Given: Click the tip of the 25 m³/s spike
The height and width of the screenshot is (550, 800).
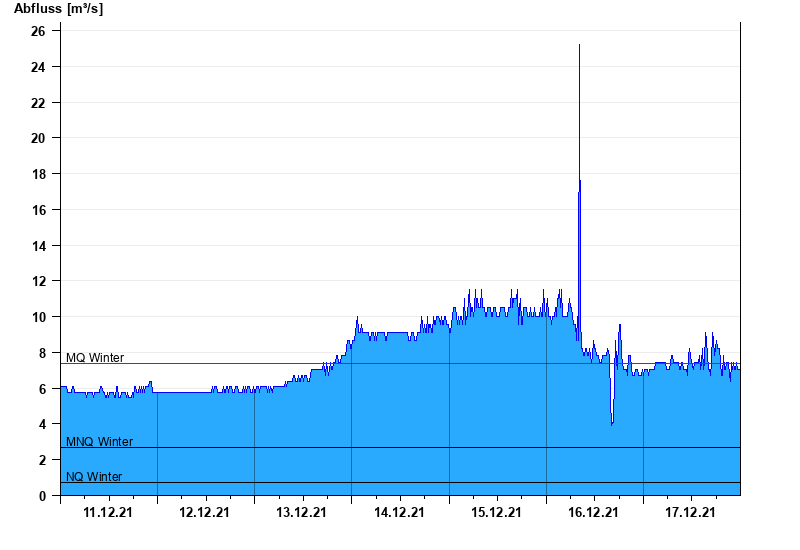Looking at the screenshot, I should point(579,45).
